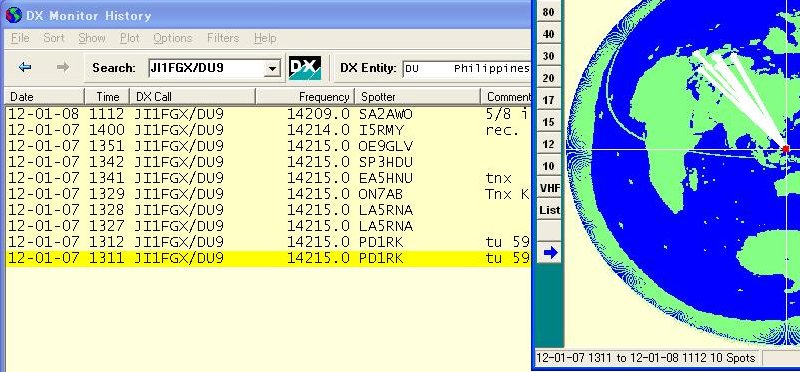800x372 pixels.
Task: Select the 10 meter band button
Action: 549,166
